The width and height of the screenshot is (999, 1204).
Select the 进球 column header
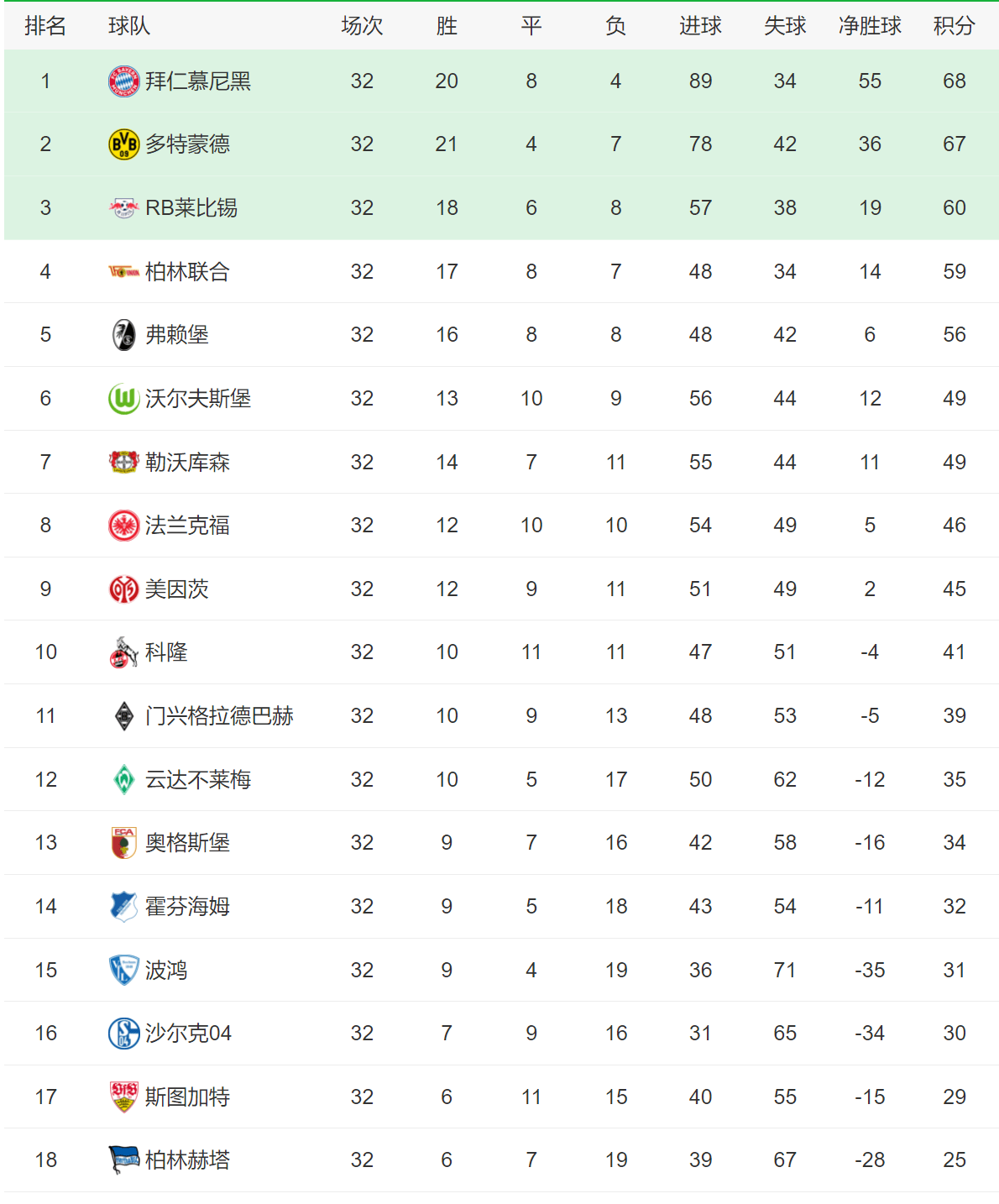(x=700, y=26)
